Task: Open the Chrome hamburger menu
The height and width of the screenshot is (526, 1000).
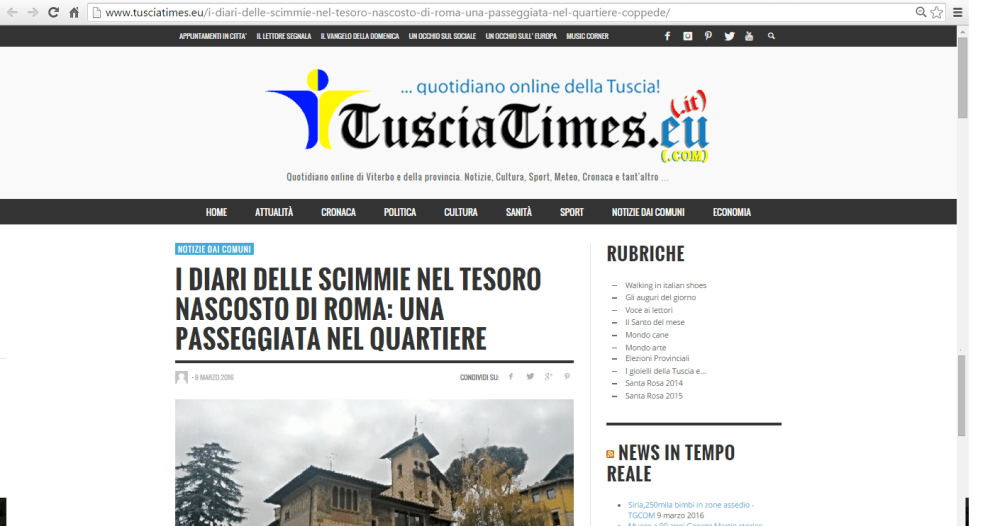Action: tap(957, 12)
